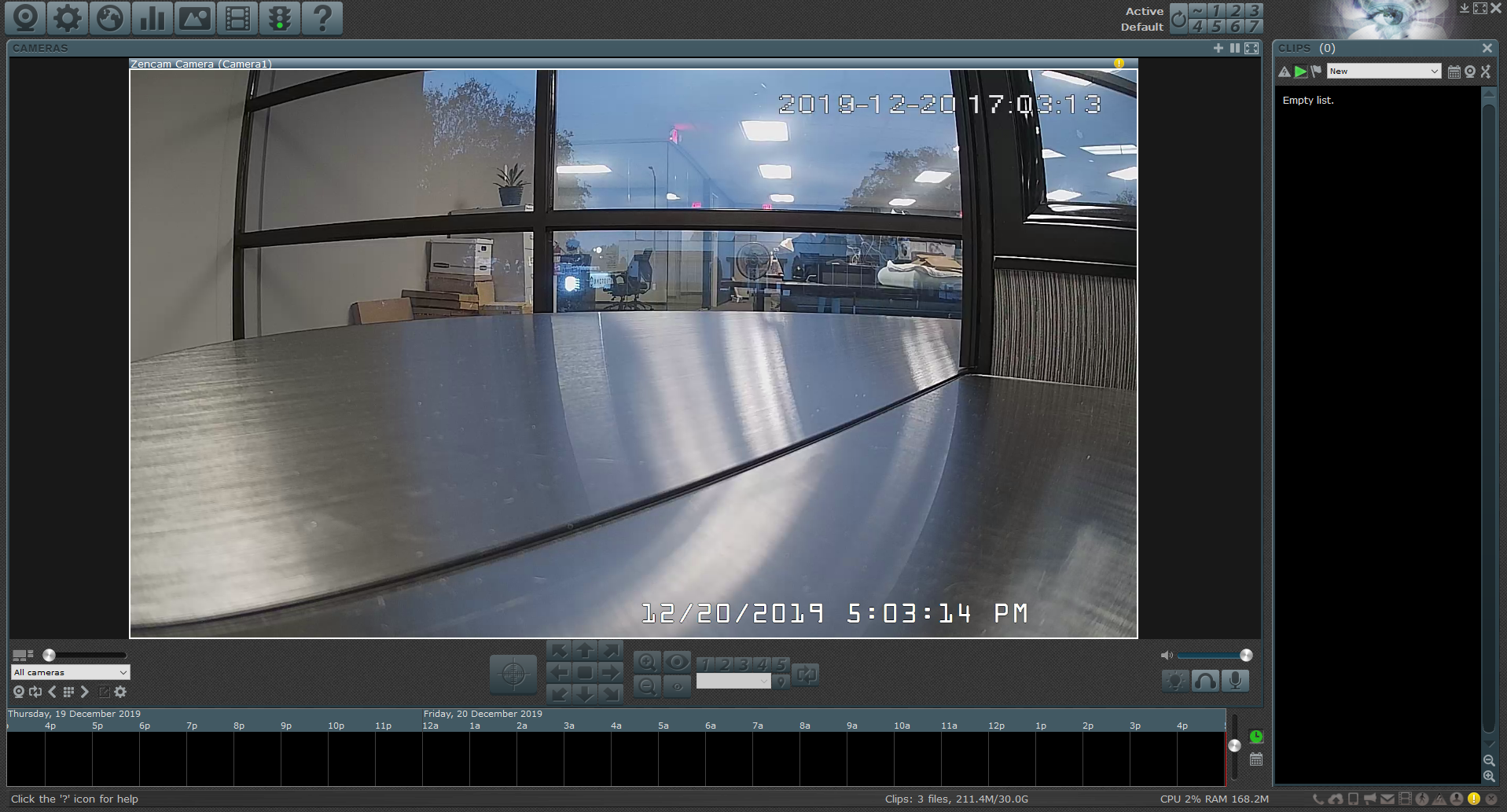Open the settings gear in top toolbar
1507x812 pixels.
click(68, 18)
